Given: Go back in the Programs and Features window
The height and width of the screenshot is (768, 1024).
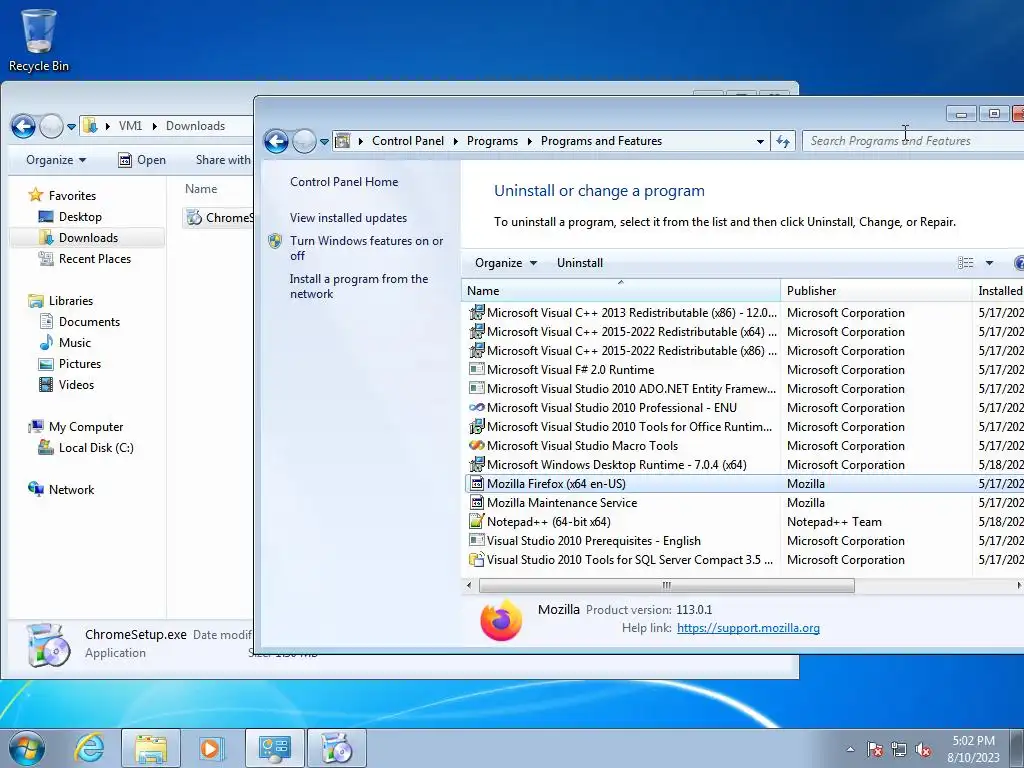Looking at the screenshot, I should (x=276, y=141).
